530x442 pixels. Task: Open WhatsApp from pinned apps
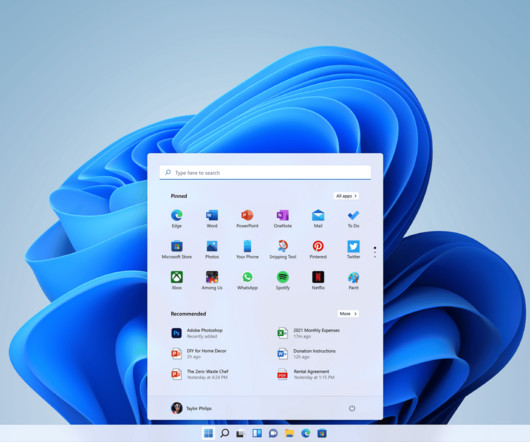[x=247, y=280]
